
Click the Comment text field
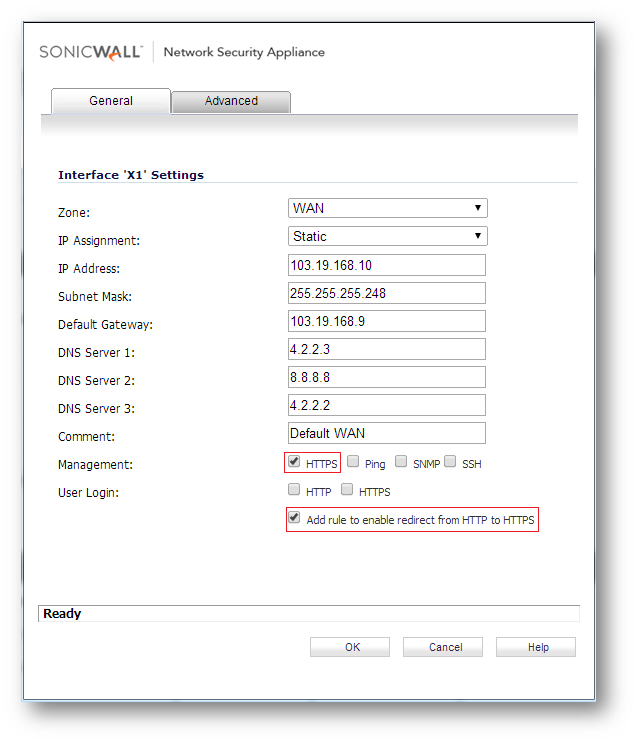coord(386,433)
